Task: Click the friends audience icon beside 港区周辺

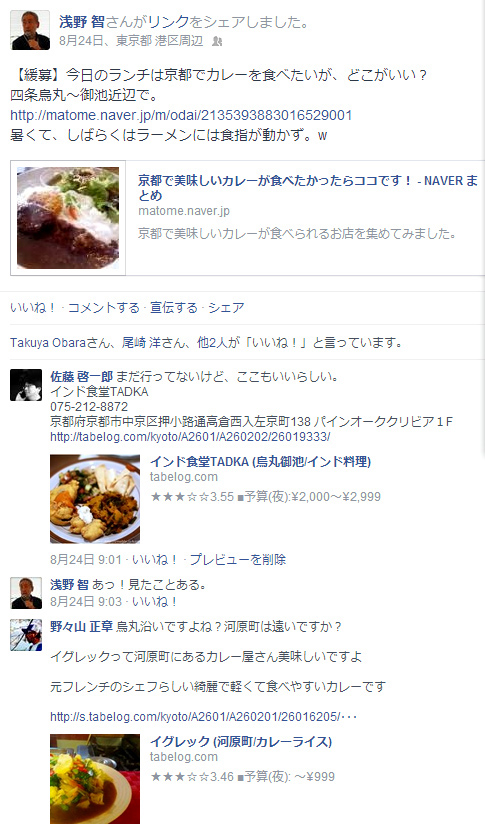Action: coord(217,41)
